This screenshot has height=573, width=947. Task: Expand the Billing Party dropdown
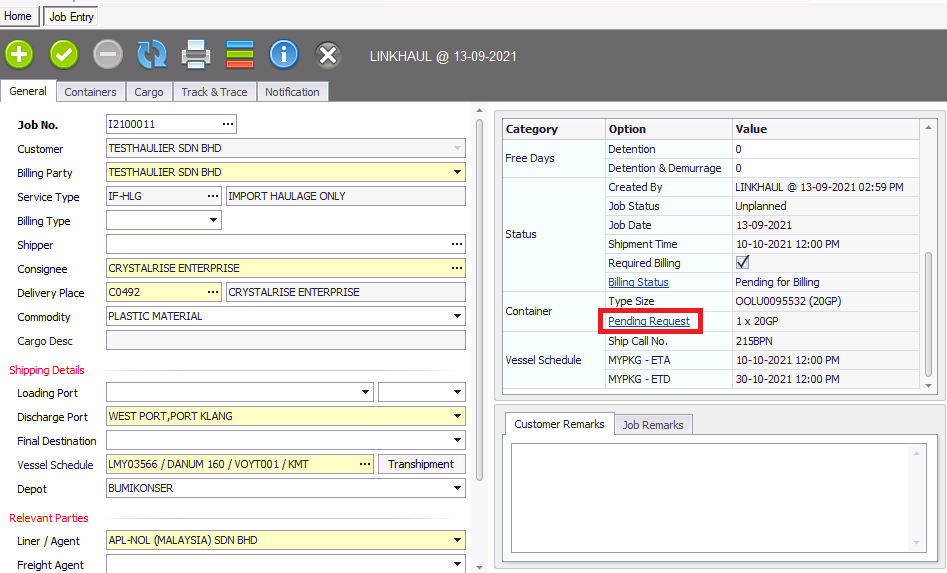pos(457,173)
